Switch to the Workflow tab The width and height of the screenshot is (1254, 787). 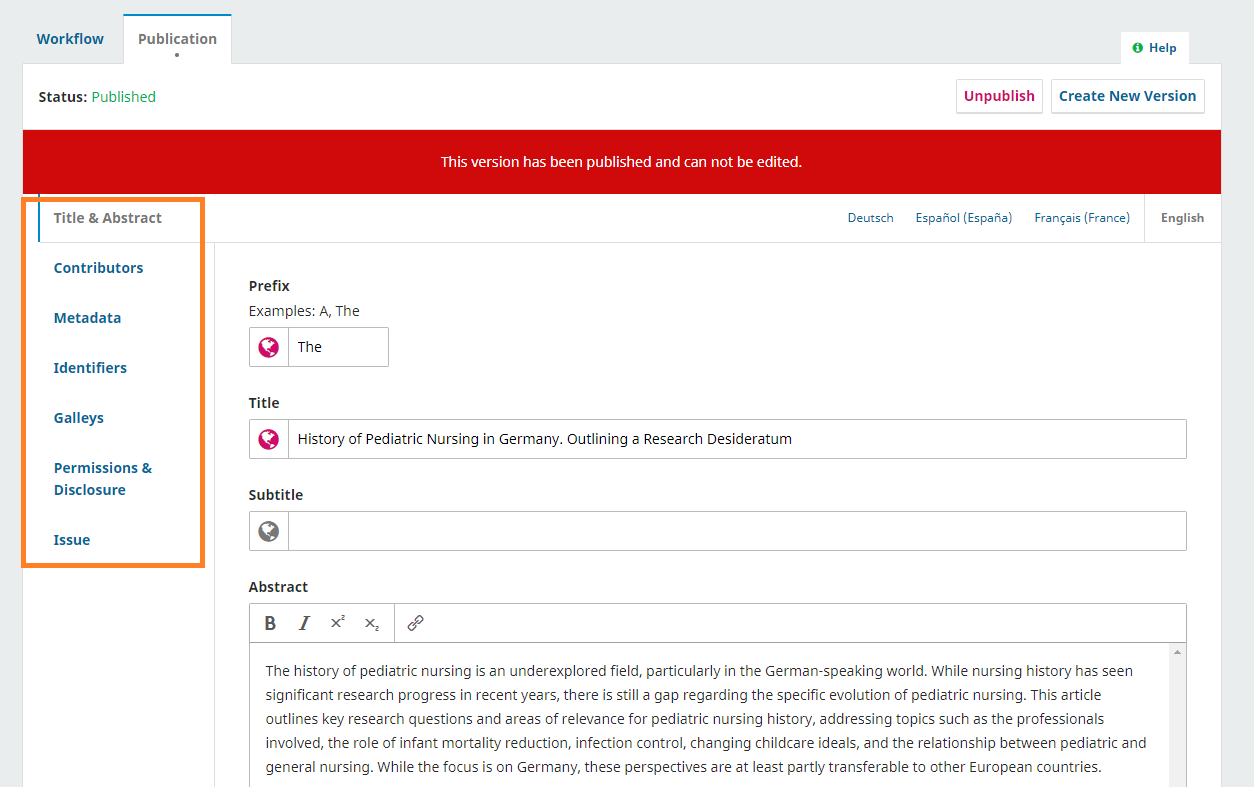click(70, 39)
